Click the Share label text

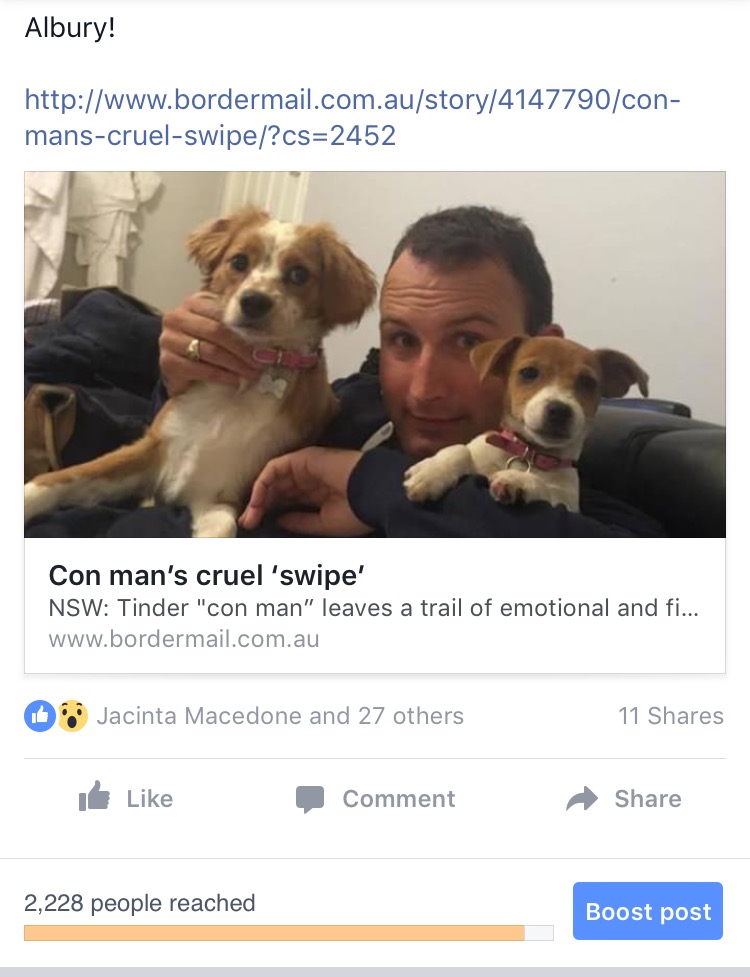(648, 799)
